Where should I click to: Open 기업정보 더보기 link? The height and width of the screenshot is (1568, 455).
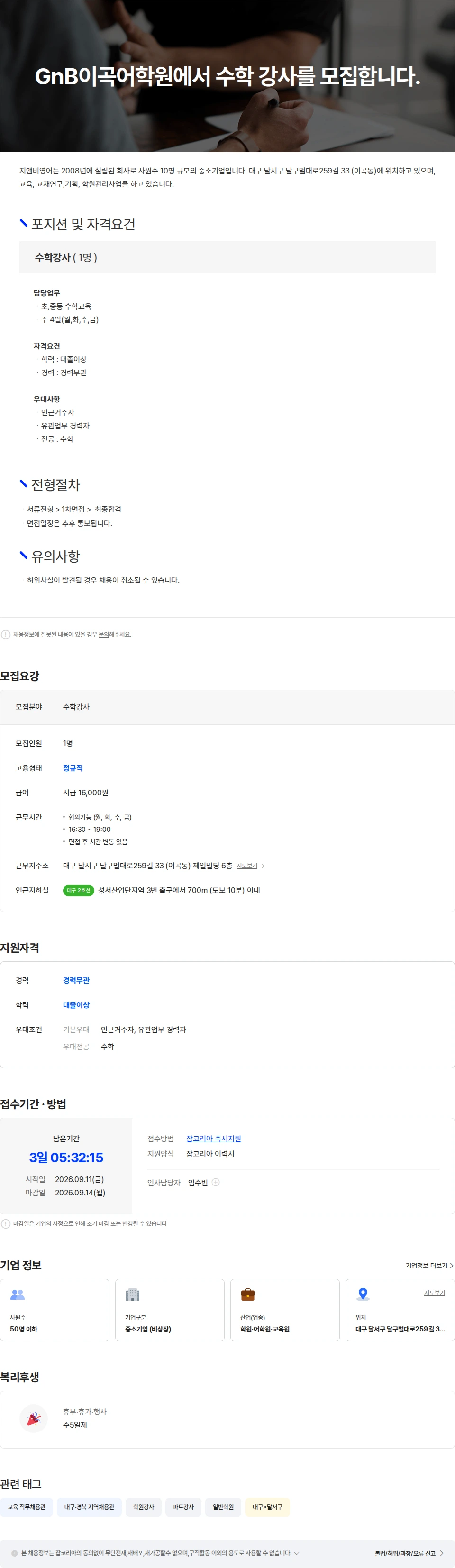coord(429,1266)
